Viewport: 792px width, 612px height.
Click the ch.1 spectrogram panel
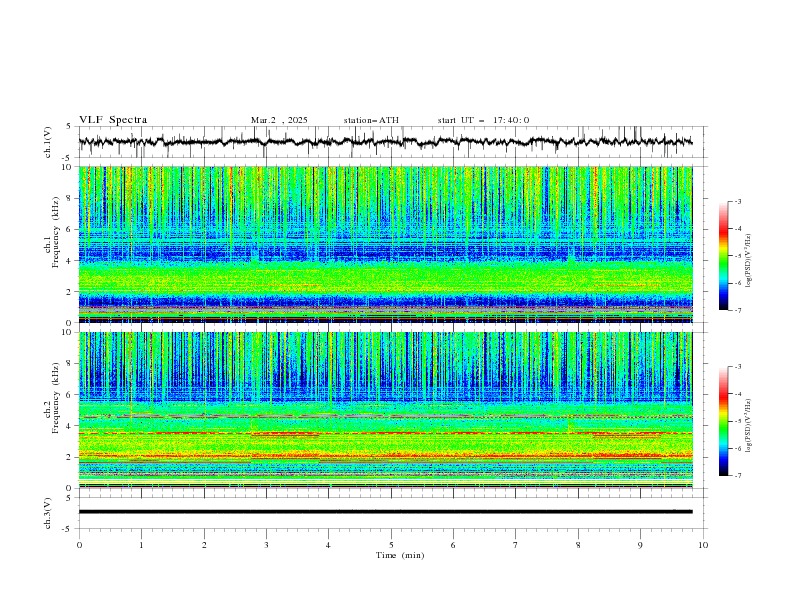click(385, 244)
